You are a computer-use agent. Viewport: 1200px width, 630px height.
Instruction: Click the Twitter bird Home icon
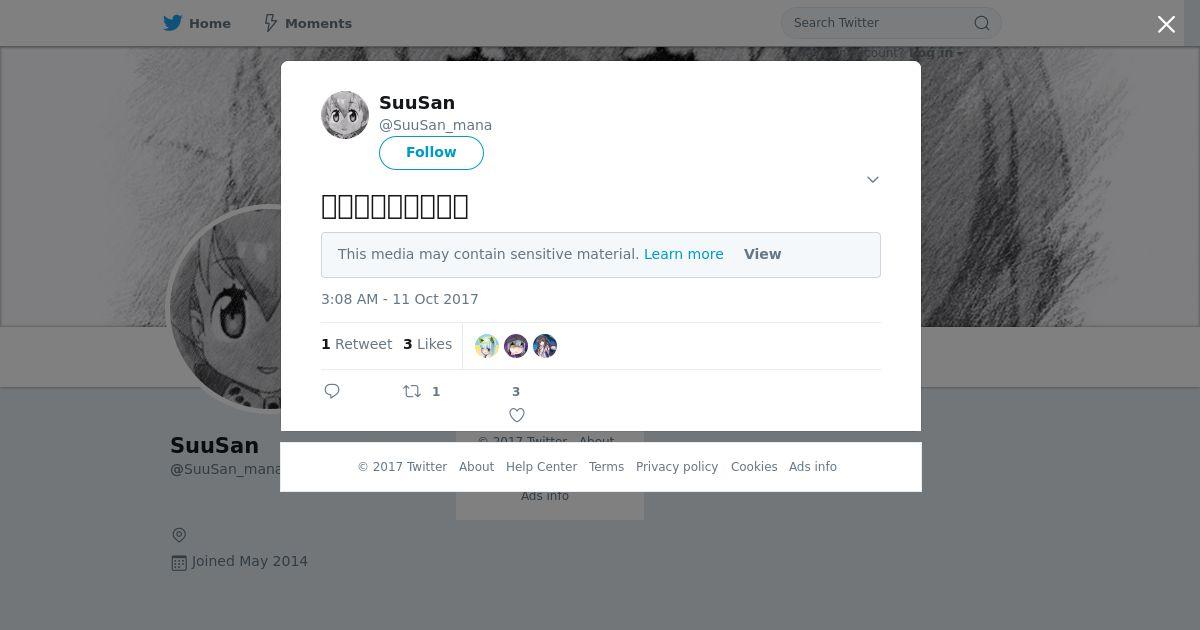tap(173, 23)
